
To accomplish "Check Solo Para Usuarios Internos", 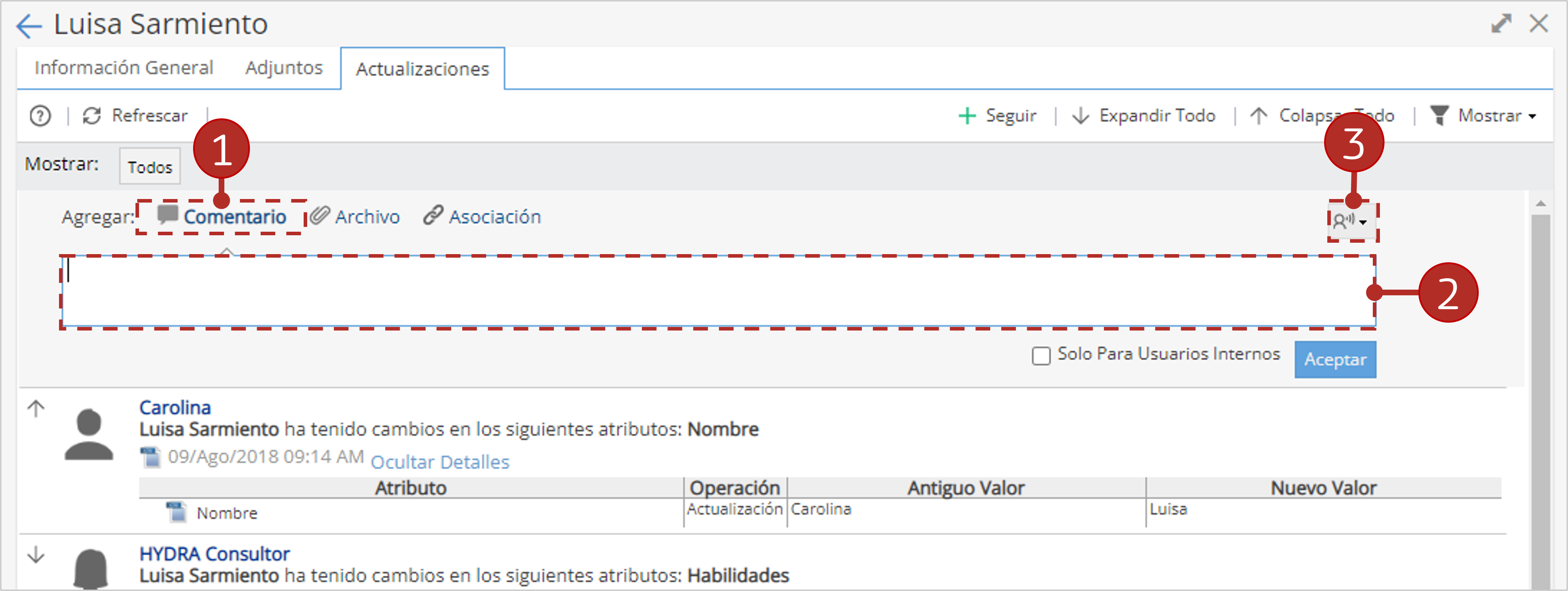I will click(1041, 355).
